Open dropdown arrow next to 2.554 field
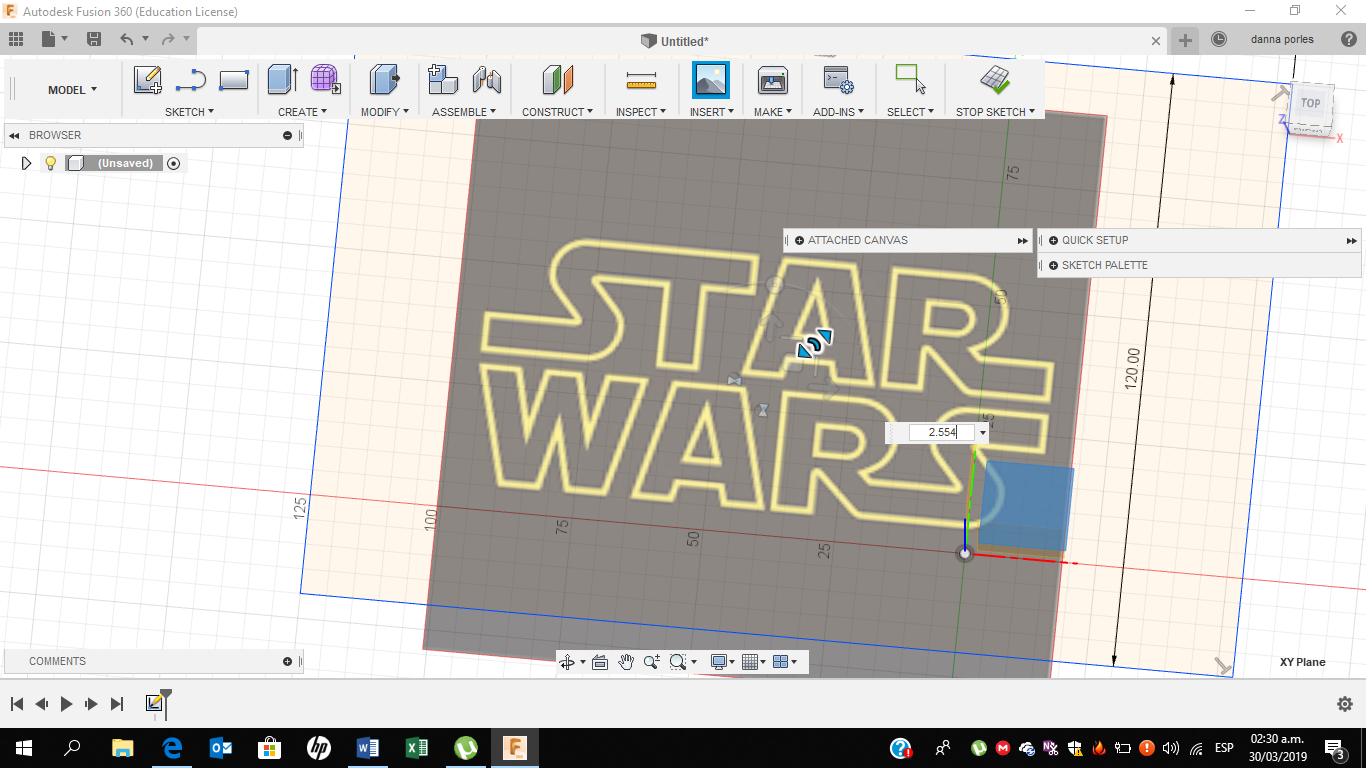The image size is (1366, 768). click(983, 433)
